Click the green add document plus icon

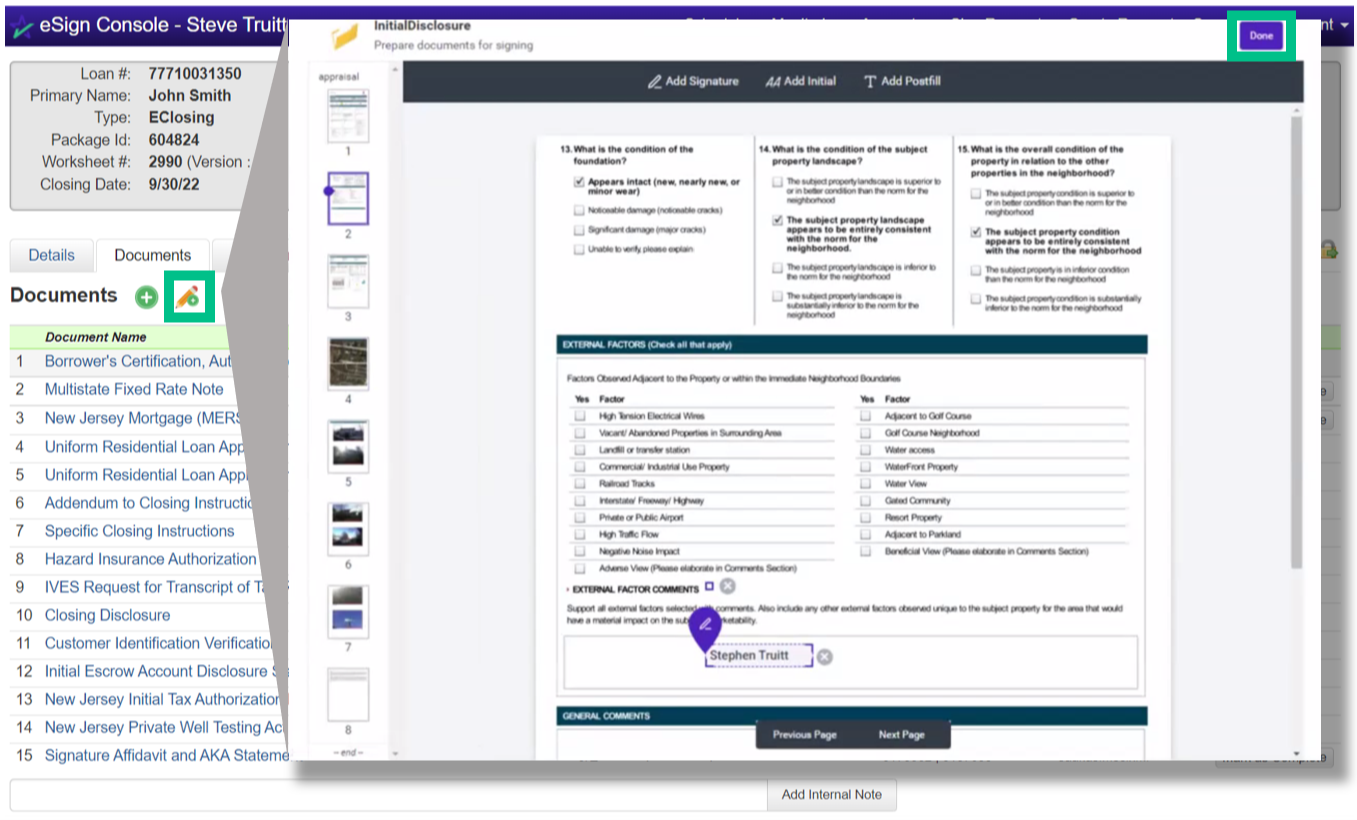pos(146,297)
